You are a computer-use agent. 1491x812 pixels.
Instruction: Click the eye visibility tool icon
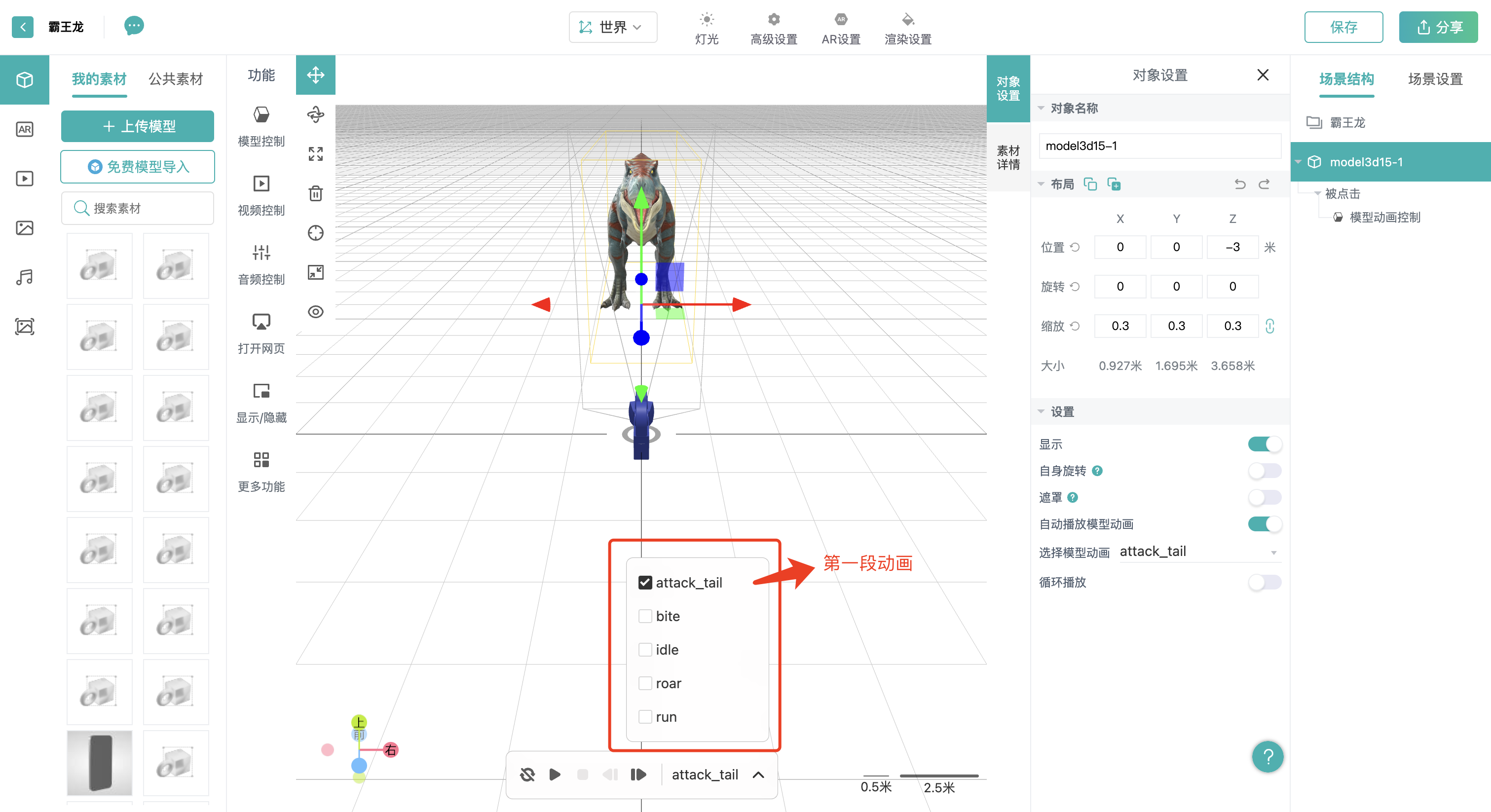pos(315,312)
